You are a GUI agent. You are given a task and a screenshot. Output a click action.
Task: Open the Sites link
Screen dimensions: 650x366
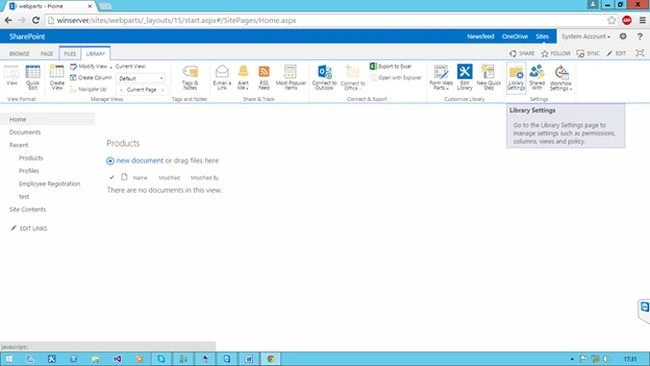(x=542, y=36)
